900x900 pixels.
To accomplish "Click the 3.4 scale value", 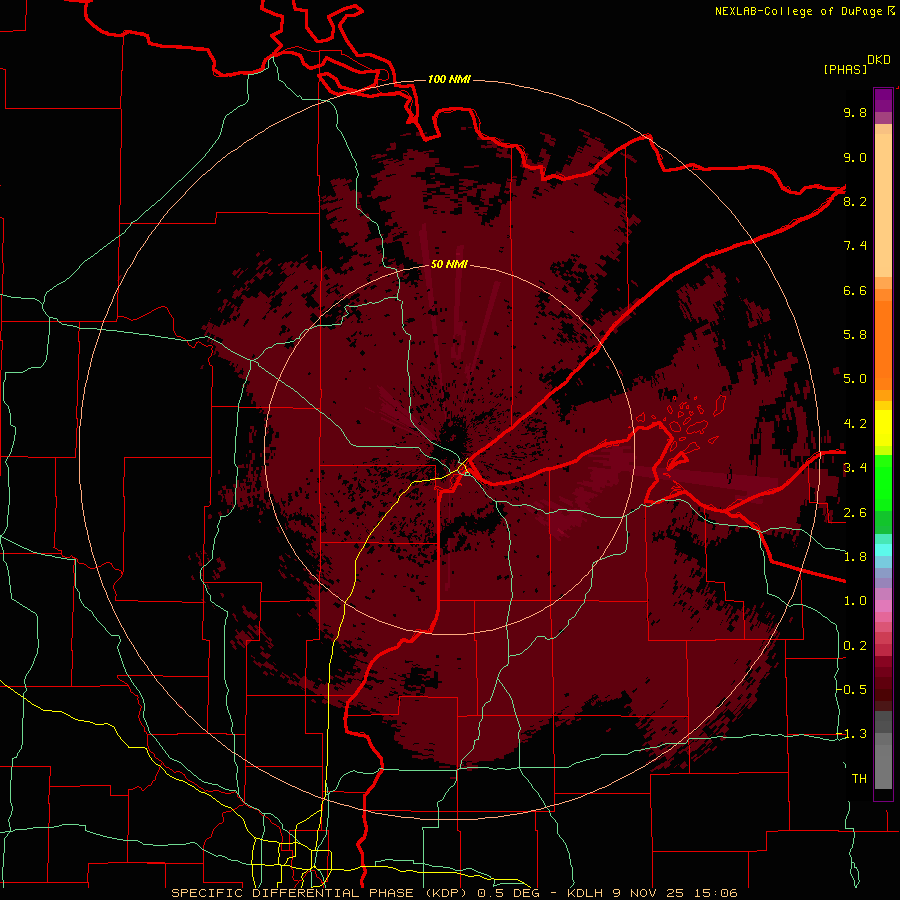I will click(855, 468).
